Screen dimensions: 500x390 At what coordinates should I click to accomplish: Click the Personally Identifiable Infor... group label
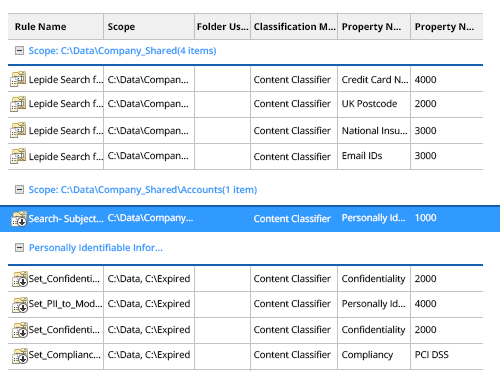pos(96,248)
